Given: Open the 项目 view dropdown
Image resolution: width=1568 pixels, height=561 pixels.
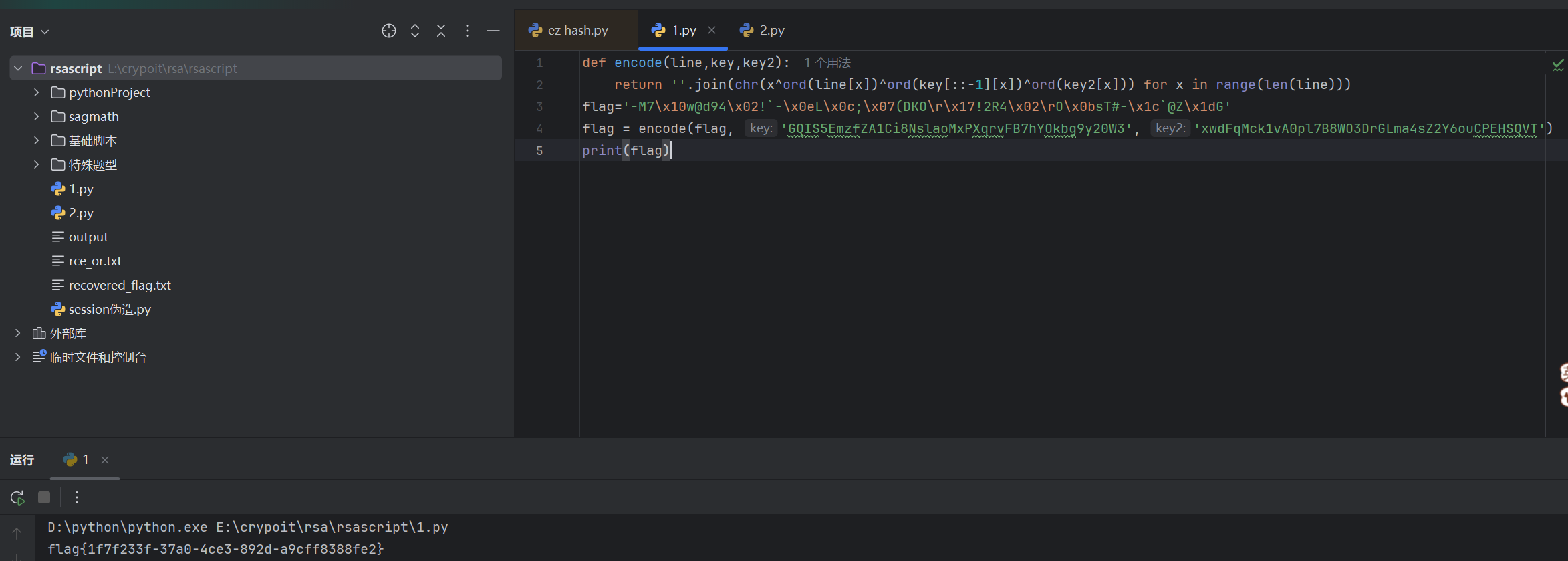Looking at the screenshot, I should tap(29, 31).
